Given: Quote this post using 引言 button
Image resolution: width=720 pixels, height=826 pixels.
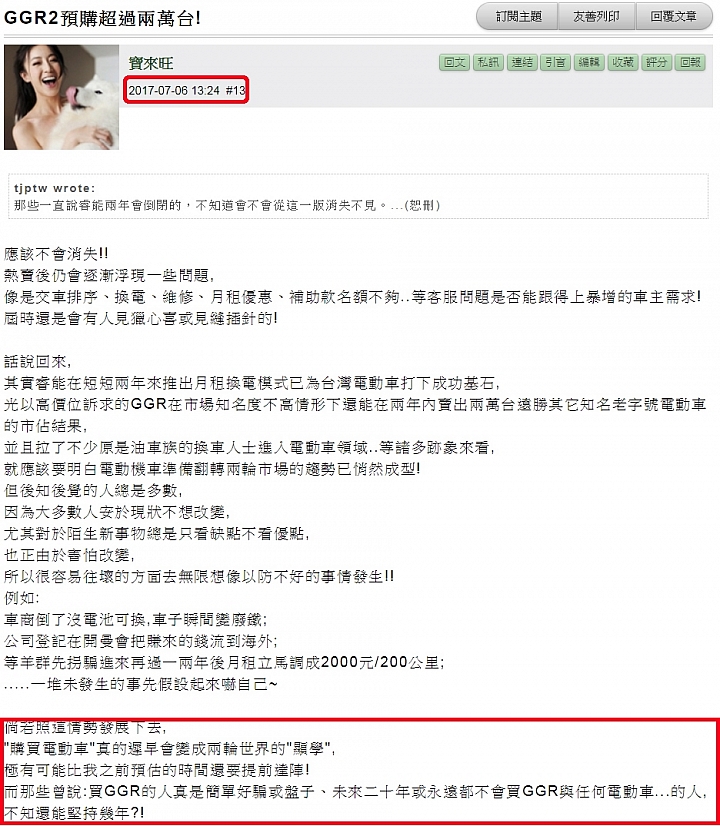Looking at the screenshot, I should click(555, 63).
